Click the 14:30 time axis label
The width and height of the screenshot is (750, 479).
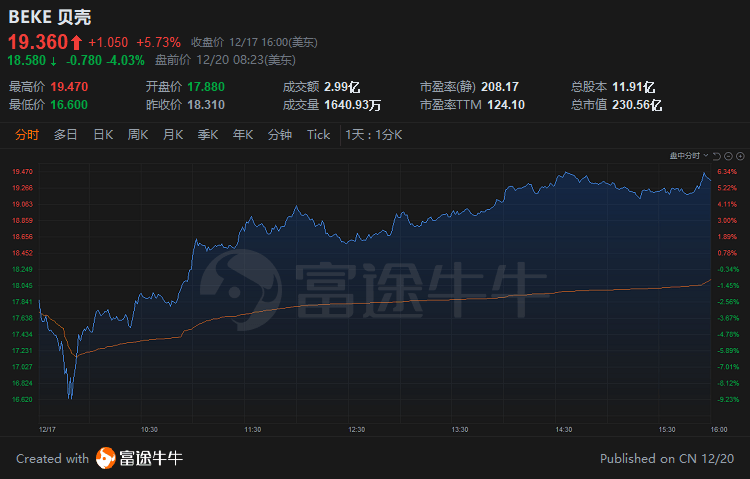point(564,430)
